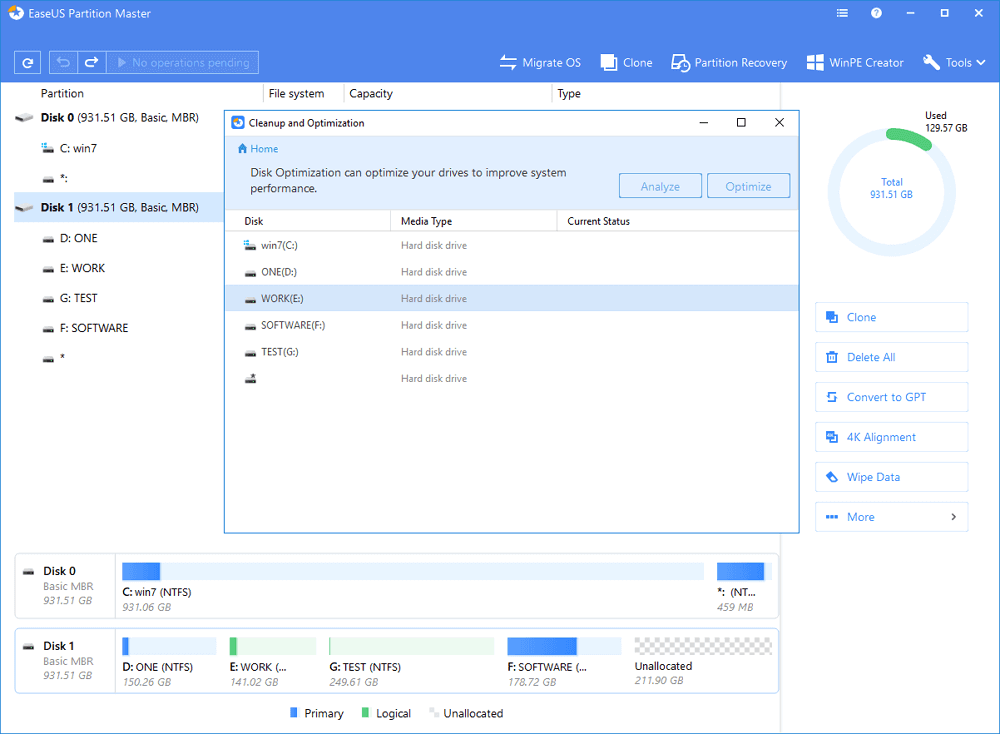The image size is (1000, 734).
Task: Open the hamburger menu in title bar
Action: pos(842,13)
